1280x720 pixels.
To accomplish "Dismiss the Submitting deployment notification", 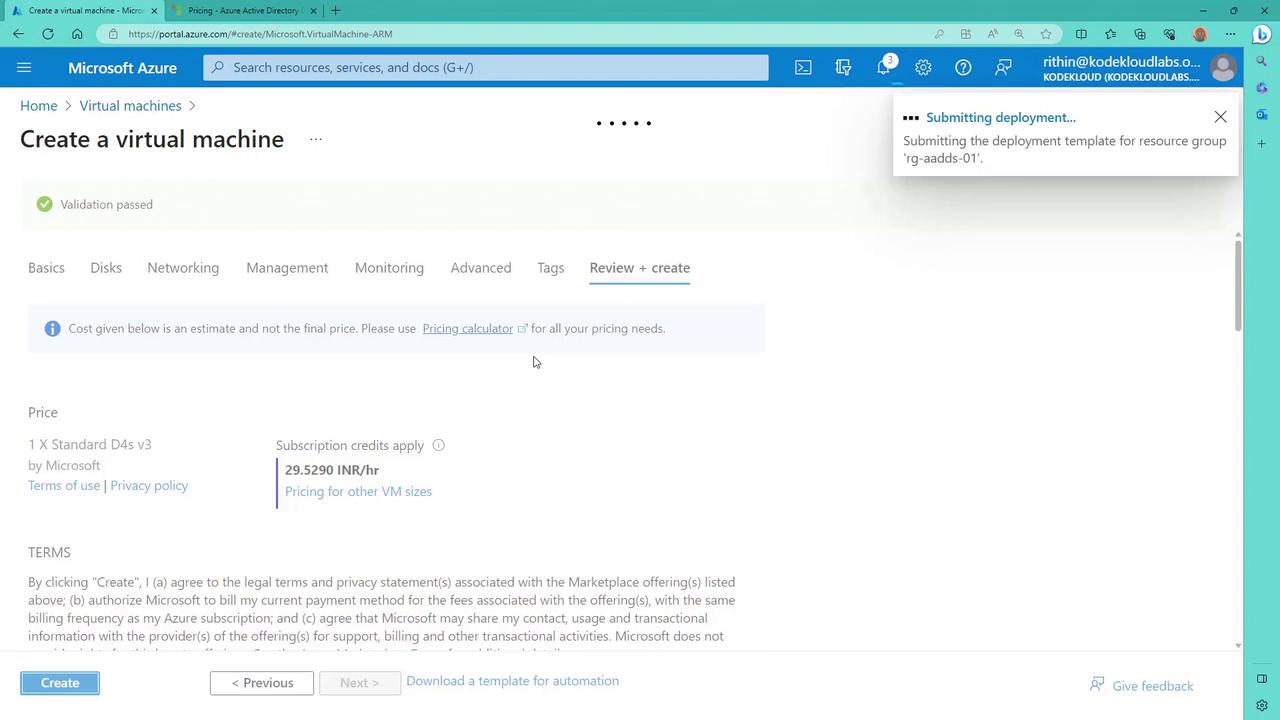I will (1220, 117).
